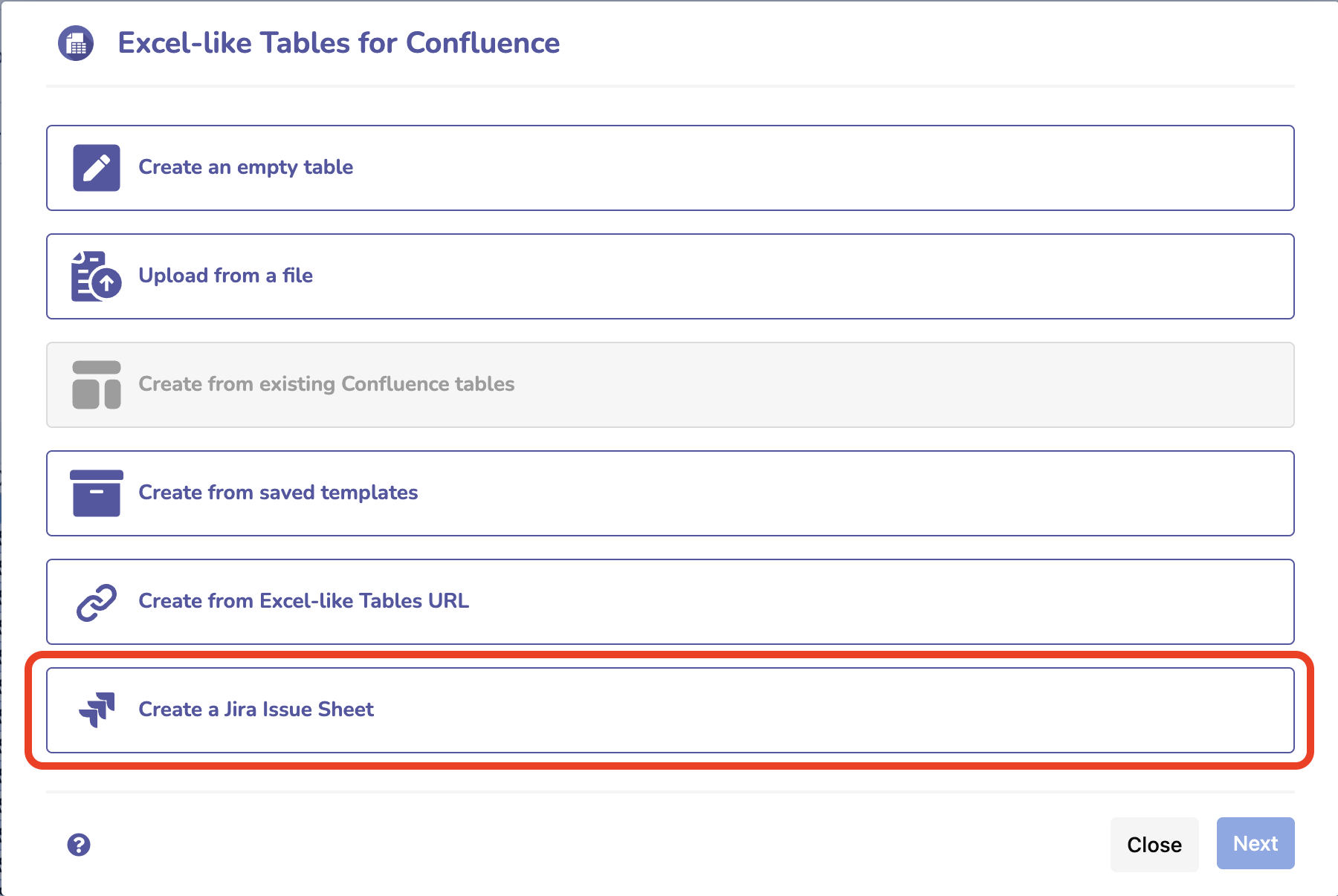The image size is (1338, 896).
Task: Click the chain link URL icon
Action: point(97,602)
